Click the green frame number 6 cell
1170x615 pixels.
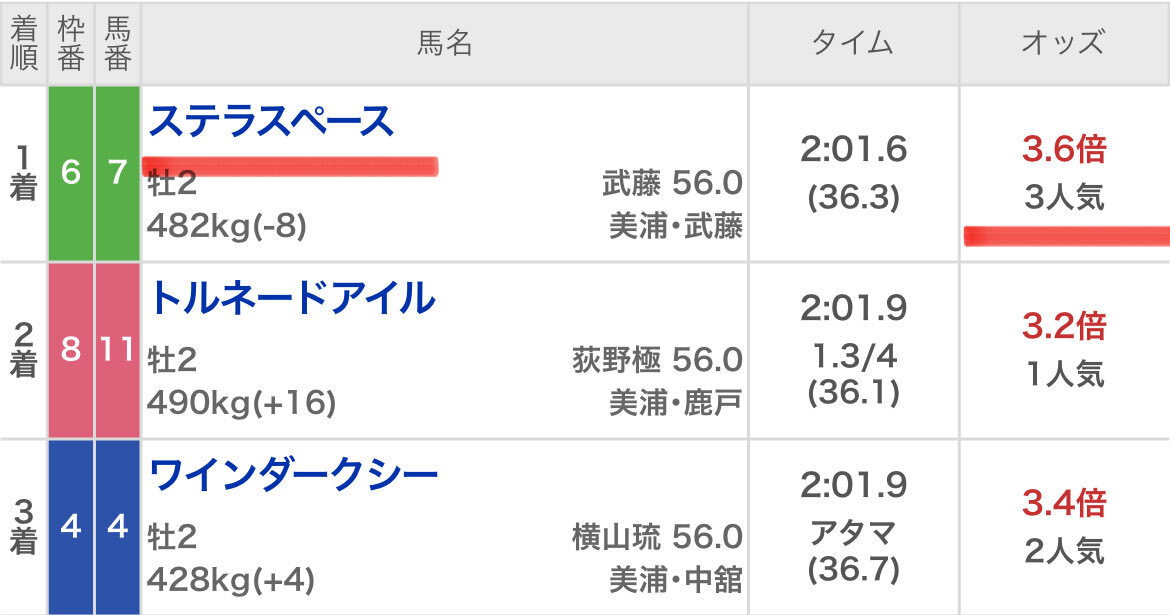click(x=70, y=173)
